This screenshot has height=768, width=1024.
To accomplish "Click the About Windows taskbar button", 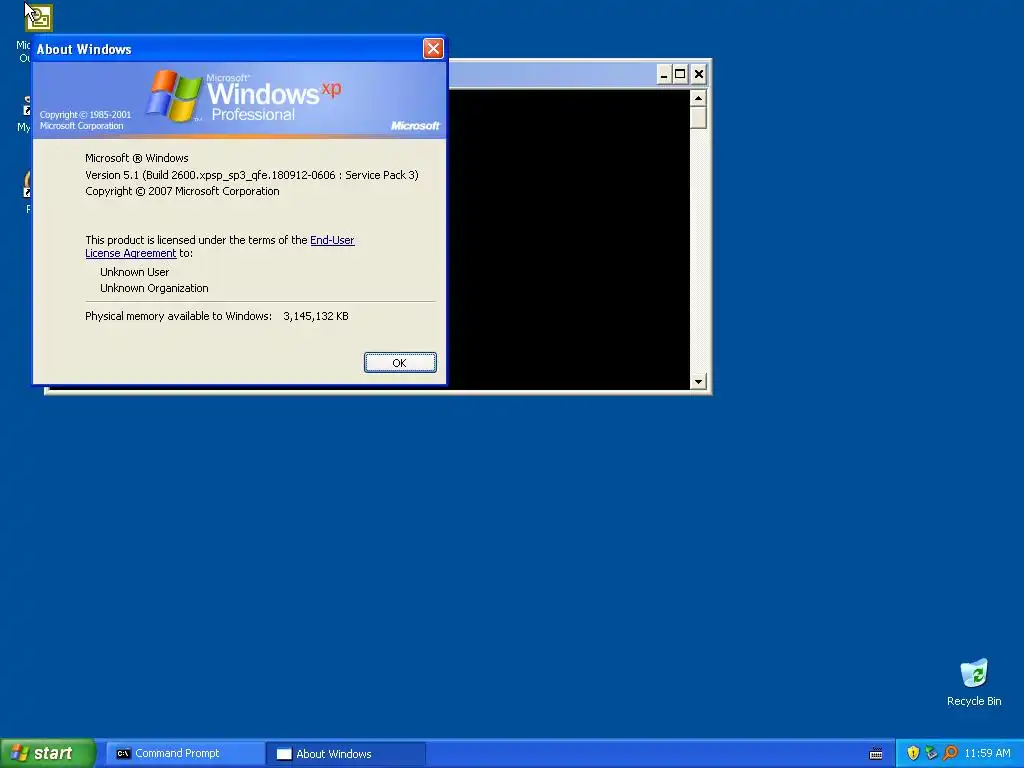I will (x=346, y=754).
